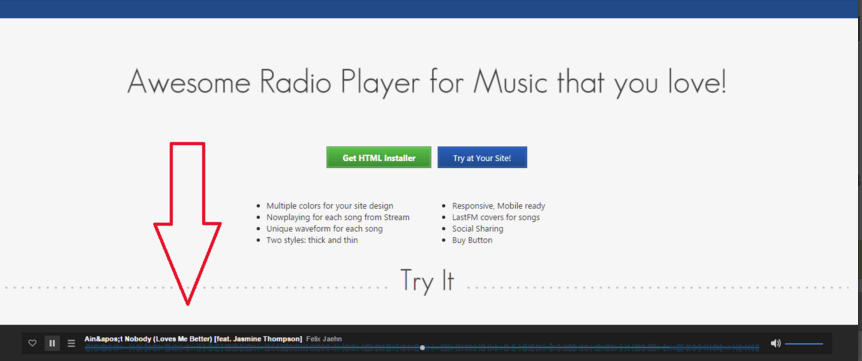Screen dimensions: 862x361
Task: Select the song title Ain't Nobody text
Action: point(193,339)
